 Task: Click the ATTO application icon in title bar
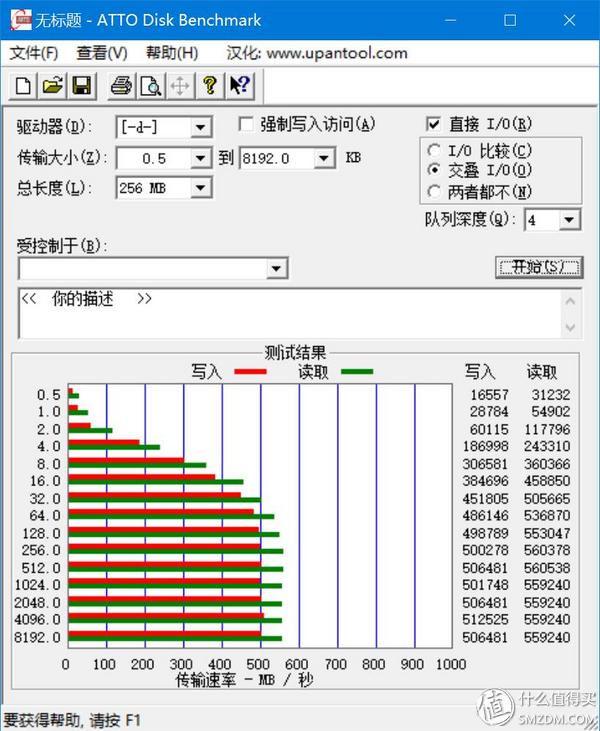point(21,20)
